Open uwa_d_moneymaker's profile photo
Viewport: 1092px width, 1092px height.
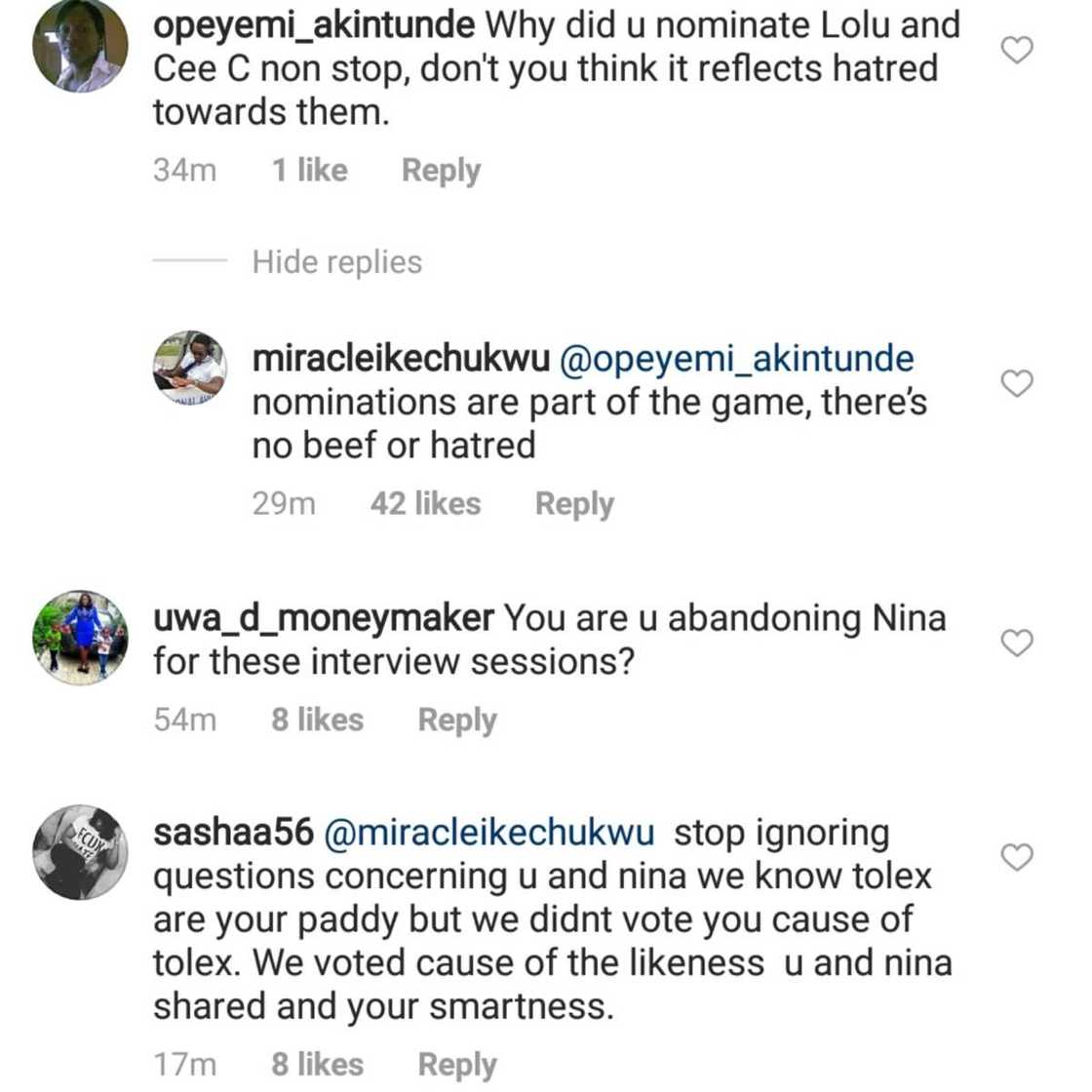[82, 639]
